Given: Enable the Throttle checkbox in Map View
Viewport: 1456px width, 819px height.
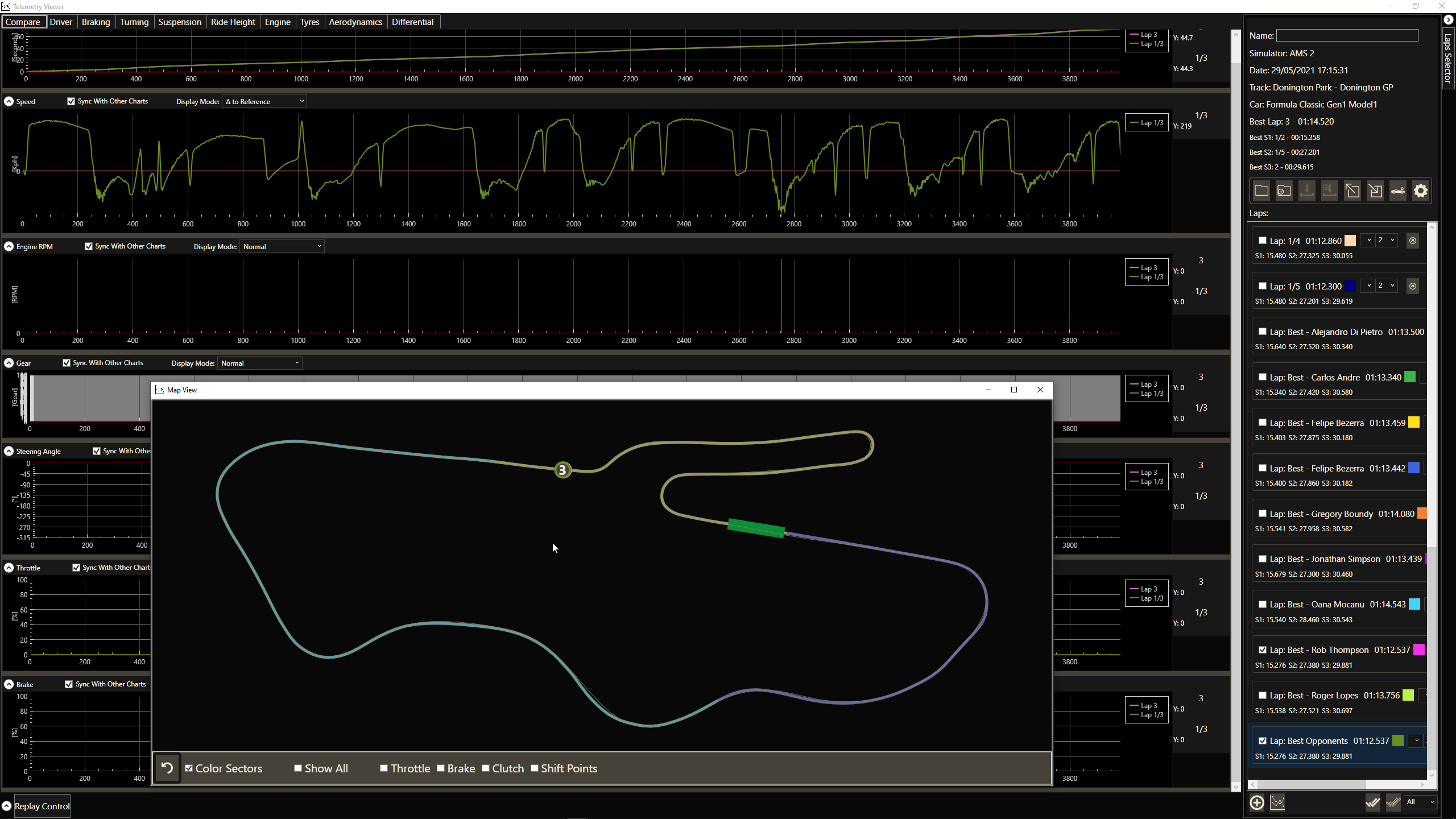Looking at the screenshot, I should click(x=384, y=768).
